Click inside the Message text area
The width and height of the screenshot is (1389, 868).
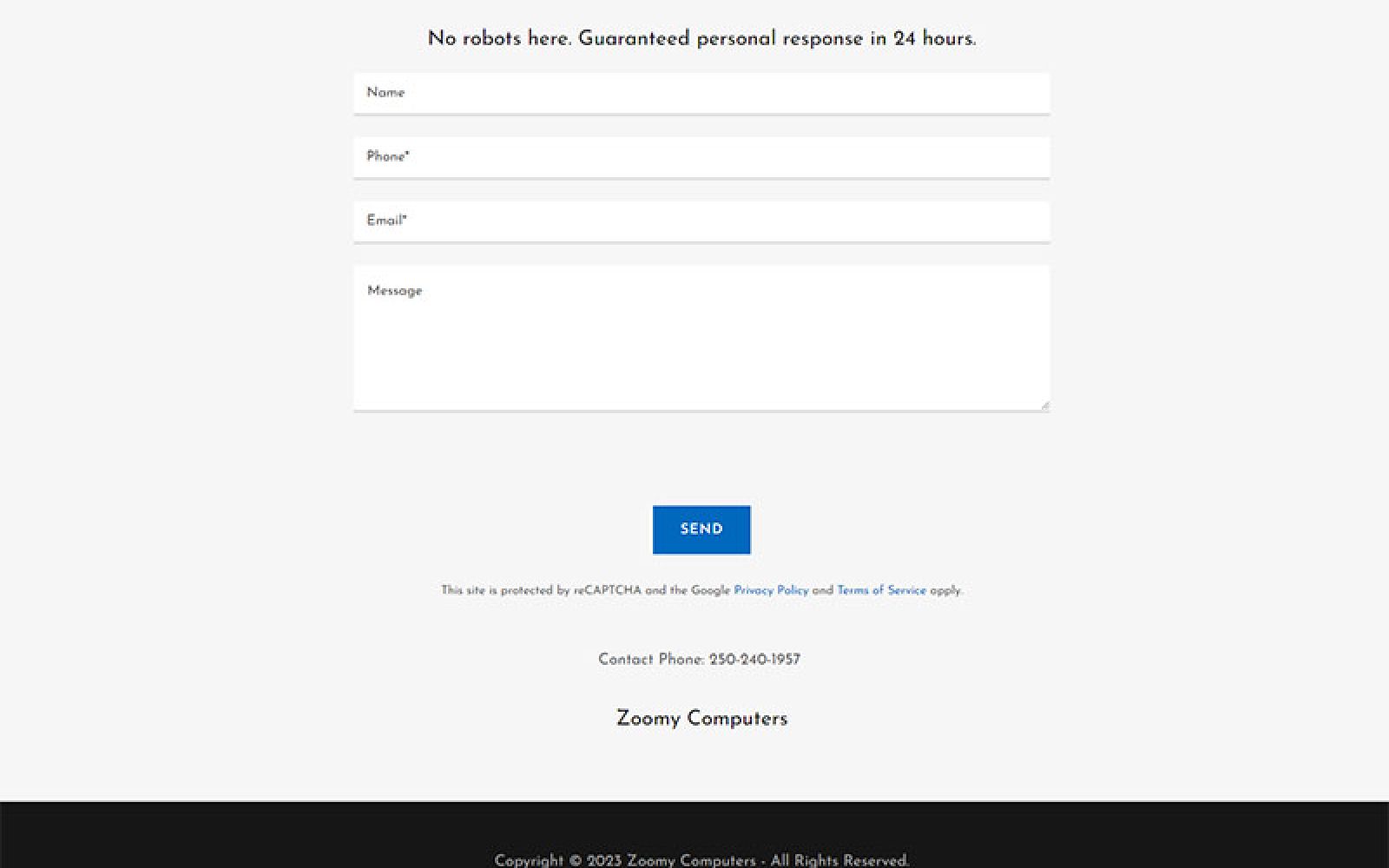point(701,339)
